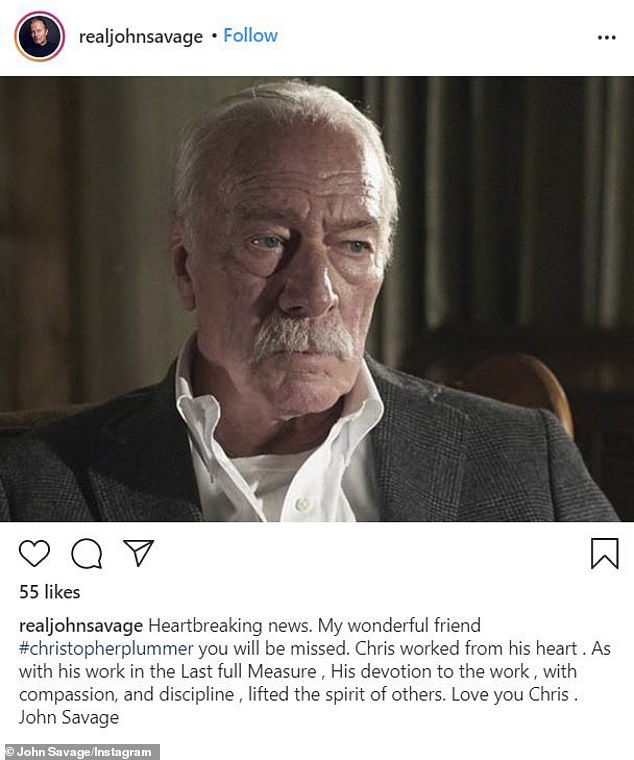Follow the realjohnsavage account
The width and height of the screenshot is (634, 760).
pos(250,36)
